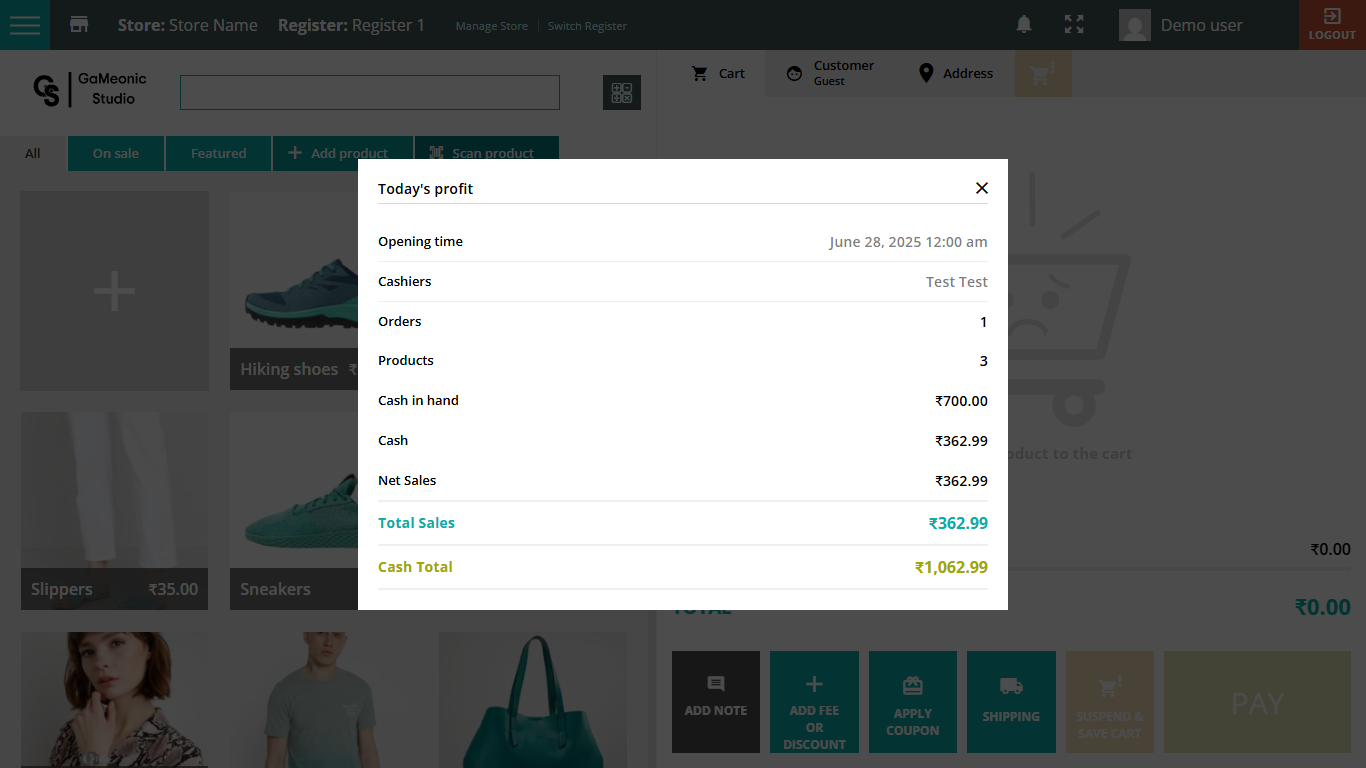
Task: Click the store icon in header
Action: point(79,25)
